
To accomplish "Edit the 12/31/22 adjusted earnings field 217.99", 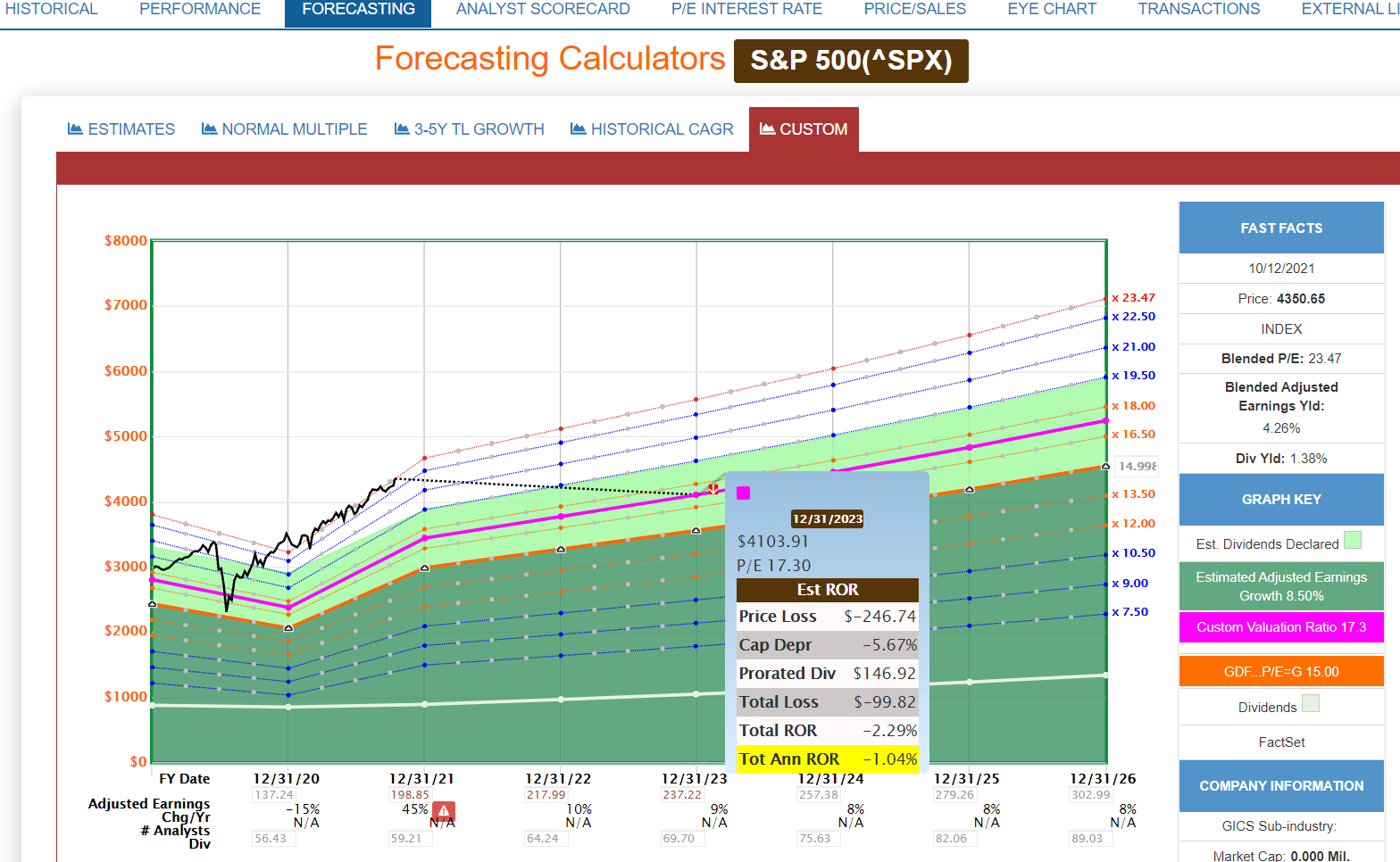I will [x=546, y=794].
